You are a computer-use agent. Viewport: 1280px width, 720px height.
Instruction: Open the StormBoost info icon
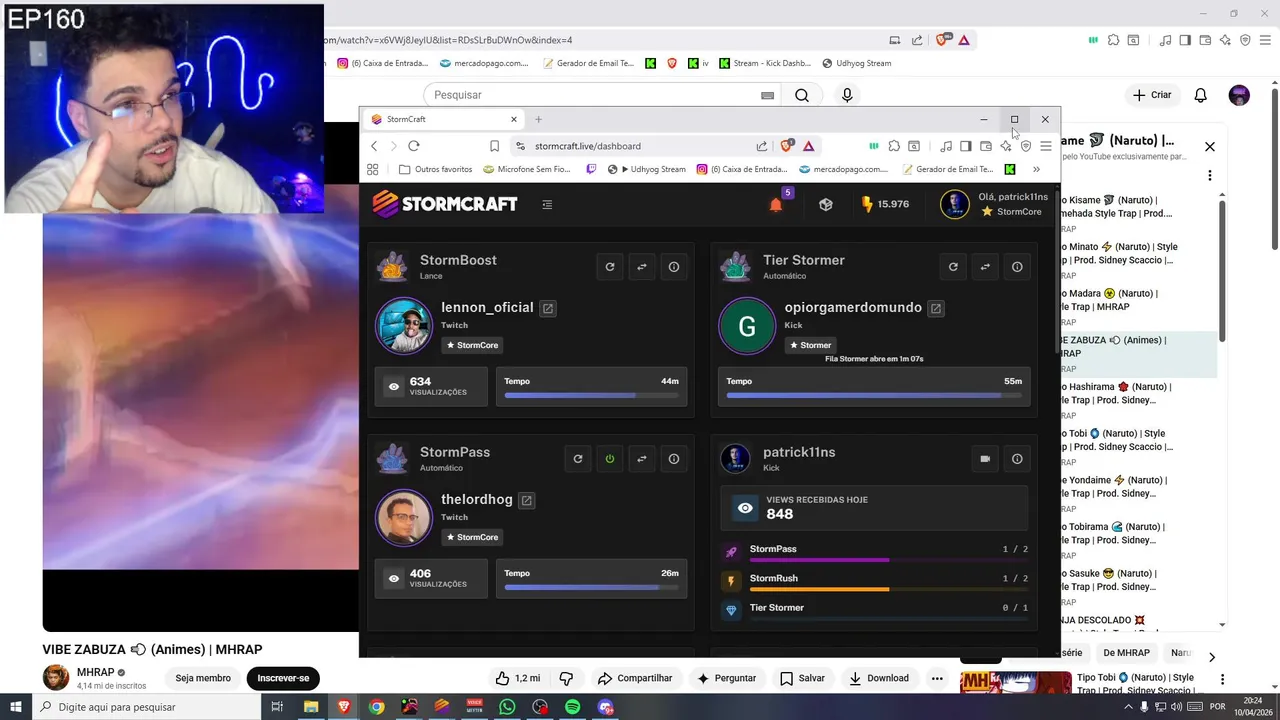674,267
